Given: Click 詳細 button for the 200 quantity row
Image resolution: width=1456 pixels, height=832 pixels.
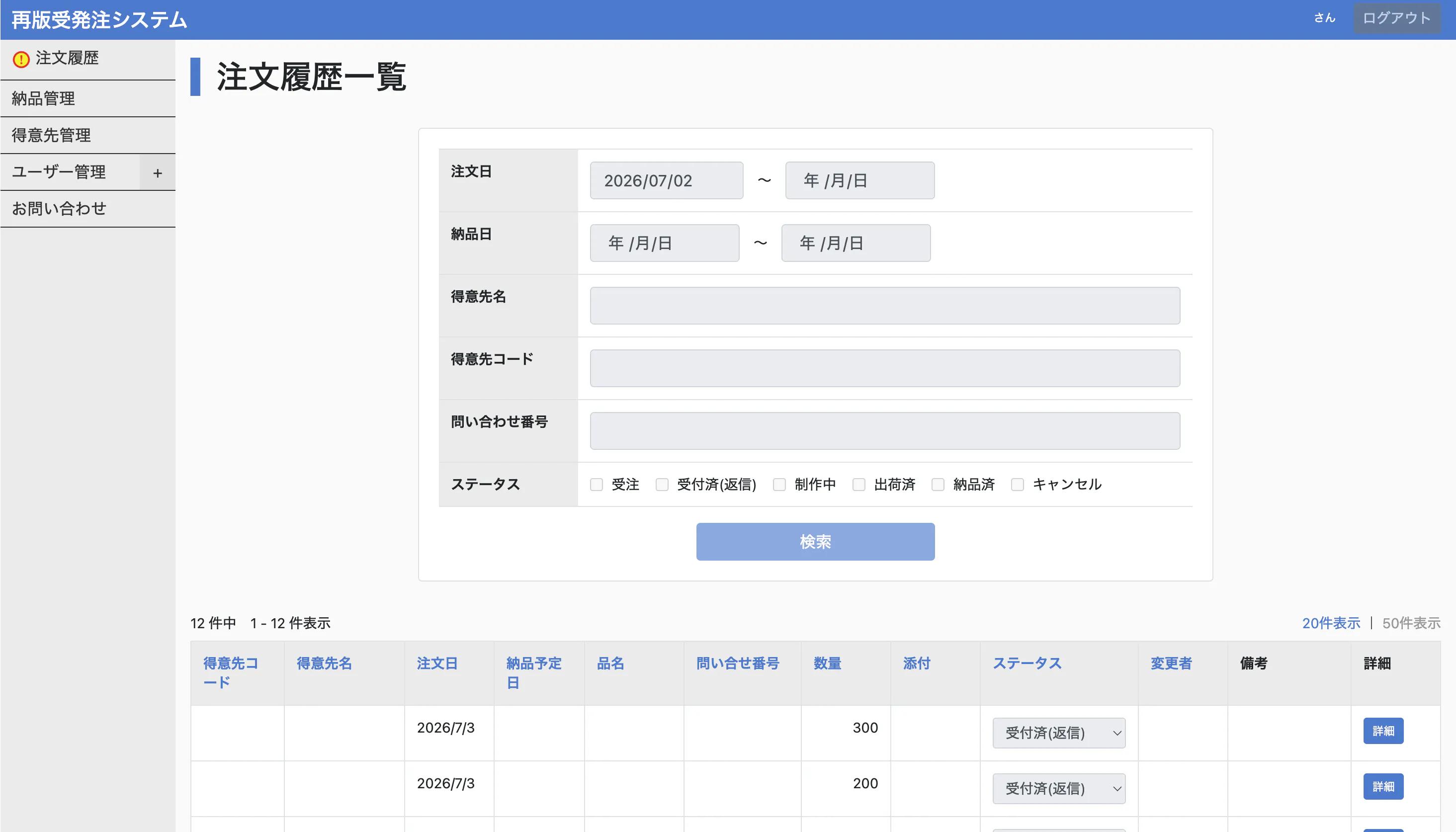Looking at the screenshot, I should click(x=1383, y=786).
